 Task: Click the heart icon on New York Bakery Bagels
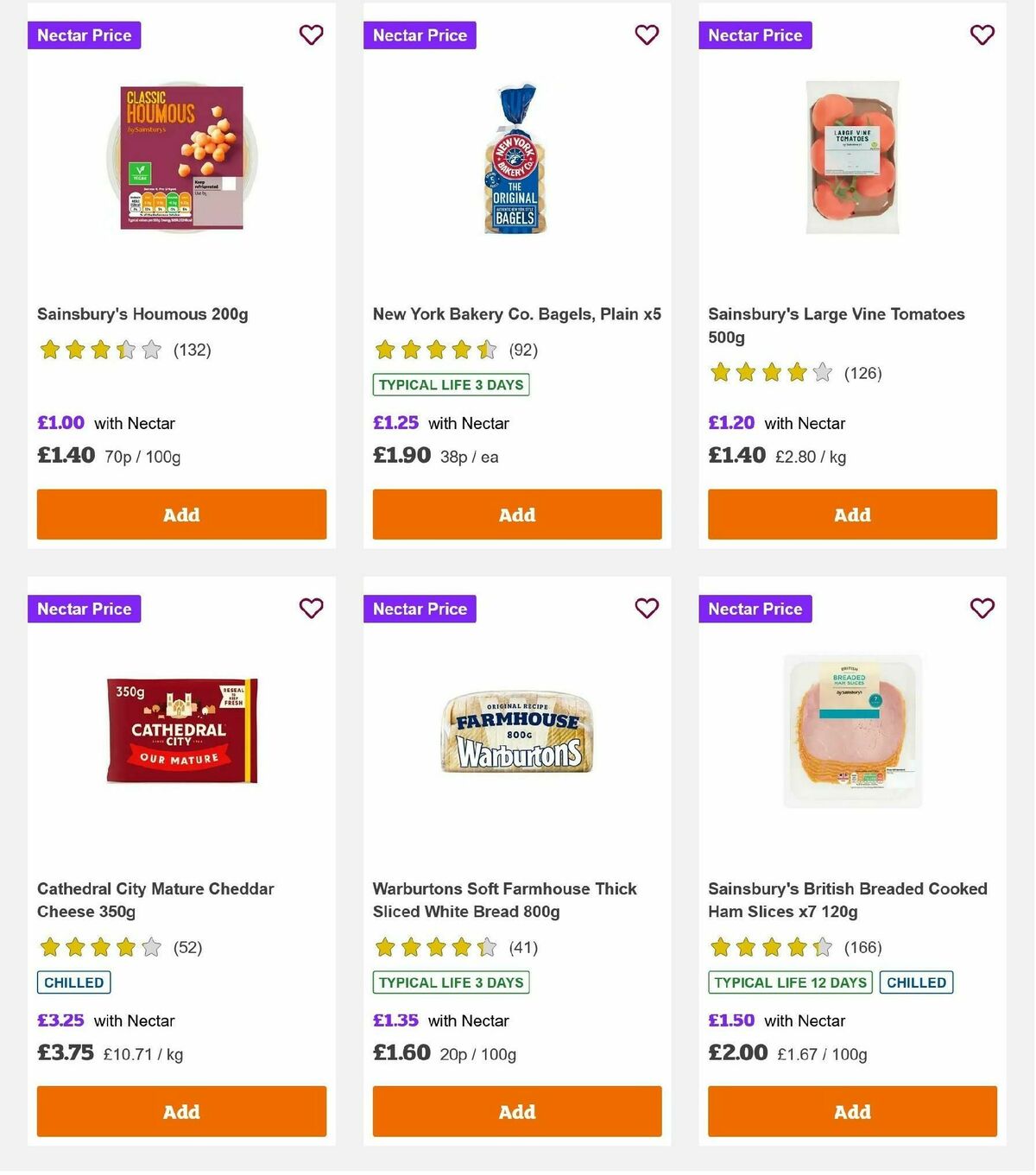(647, 35)
